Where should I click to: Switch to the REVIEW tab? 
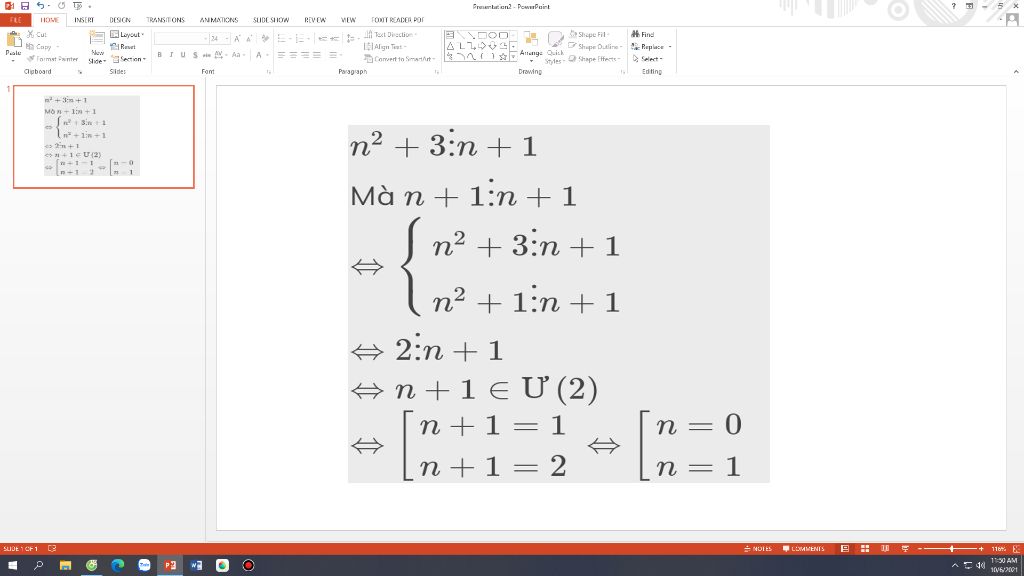point(315,20)
